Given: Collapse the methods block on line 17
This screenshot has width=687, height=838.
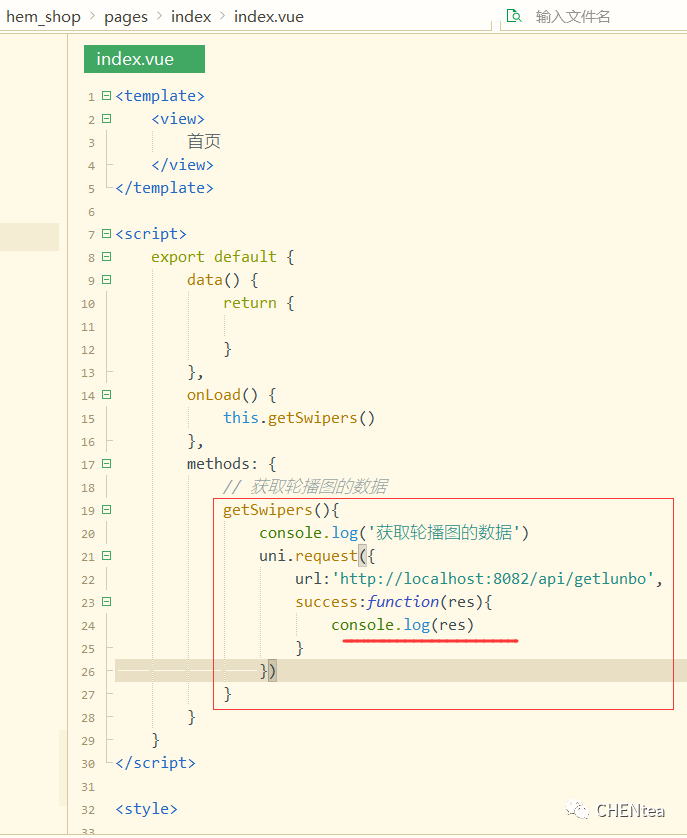Looking at the screenshot, I should point(106,463).
